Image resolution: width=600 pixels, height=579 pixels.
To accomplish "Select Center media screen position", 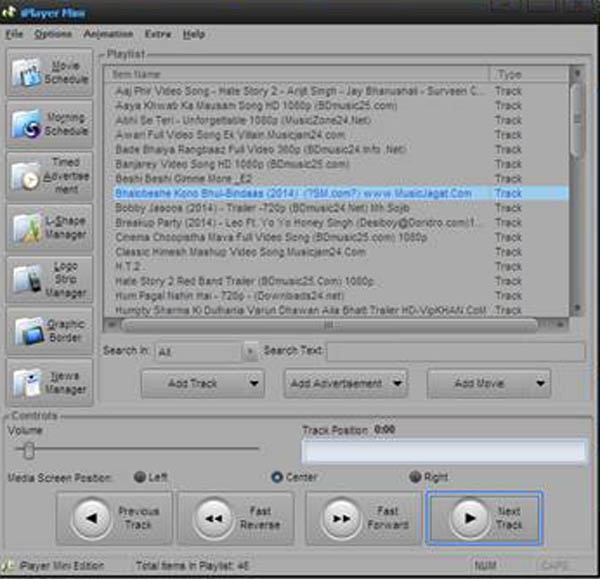I will (x=277, y=477).
